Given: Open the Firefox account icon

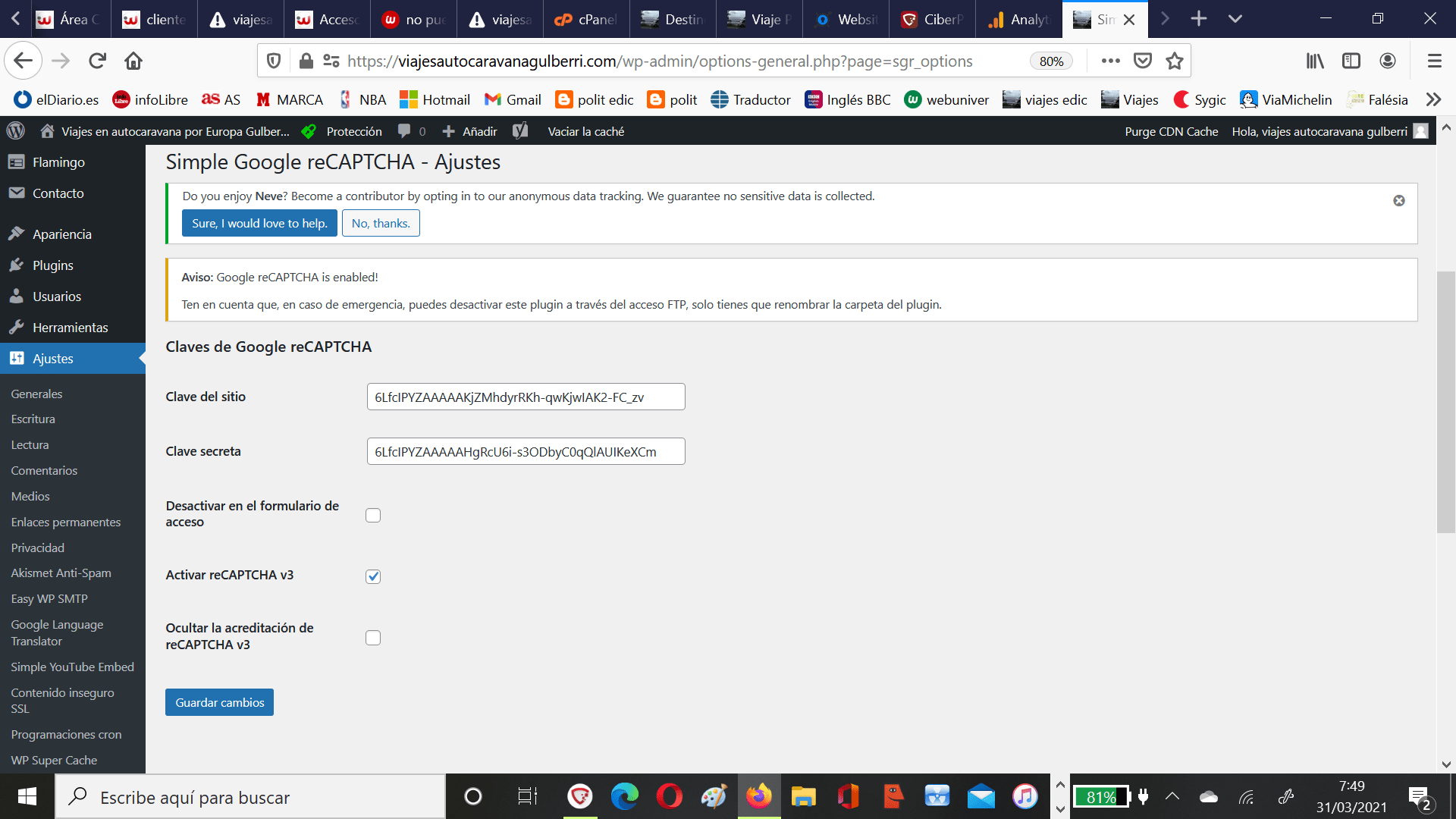Looking at the screenshot, I should 1388,61.
